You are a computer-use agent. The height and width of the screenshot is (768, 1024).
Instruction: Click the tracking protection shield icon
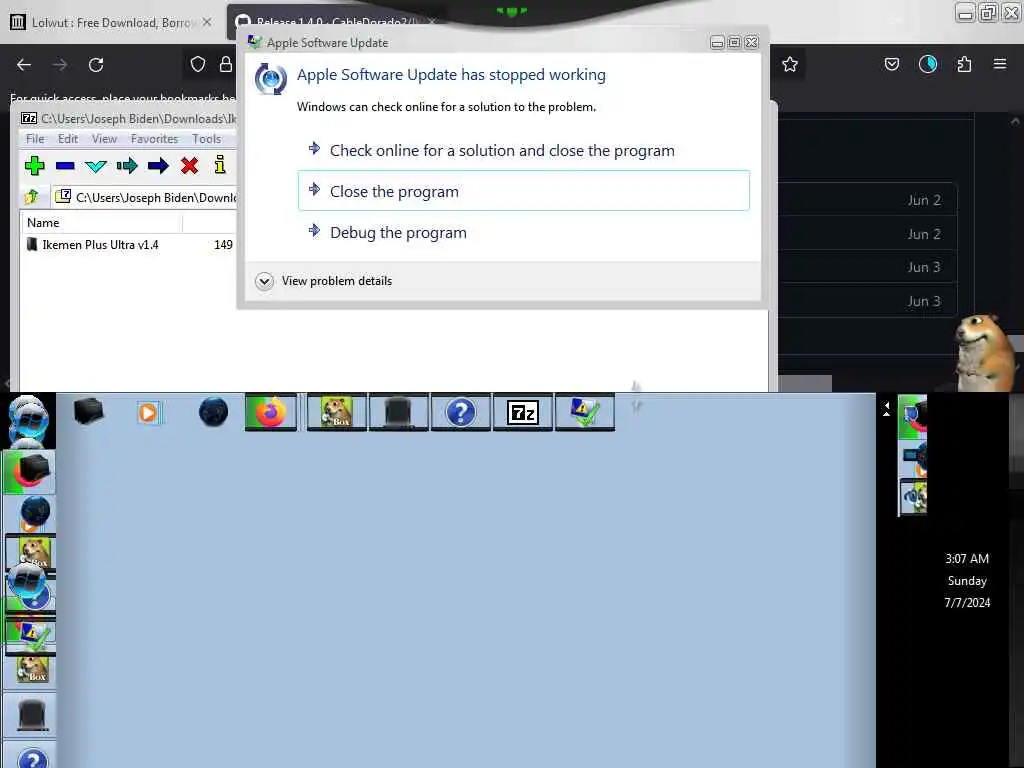pyautogui.click(x=198, y=64)
